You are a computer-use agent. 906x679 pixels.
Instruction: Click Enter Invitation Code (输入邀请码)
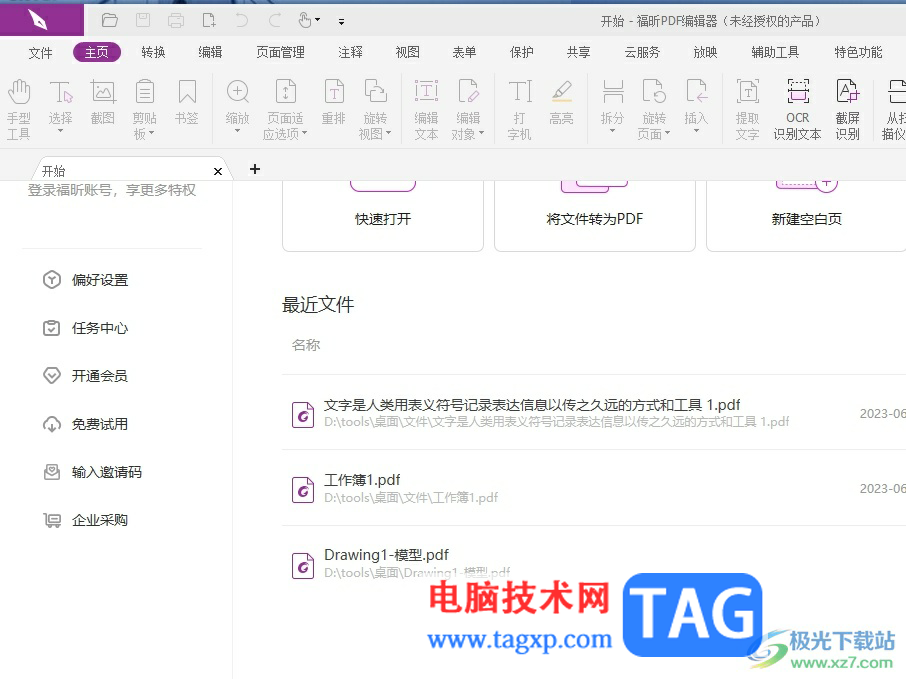point(92,472)
